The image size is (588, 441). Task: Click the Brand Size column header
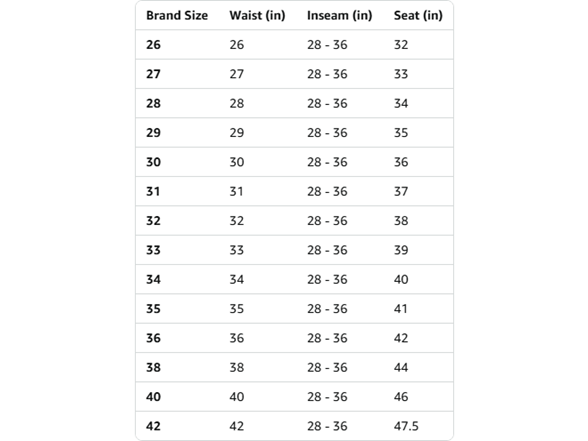point(177,15)
